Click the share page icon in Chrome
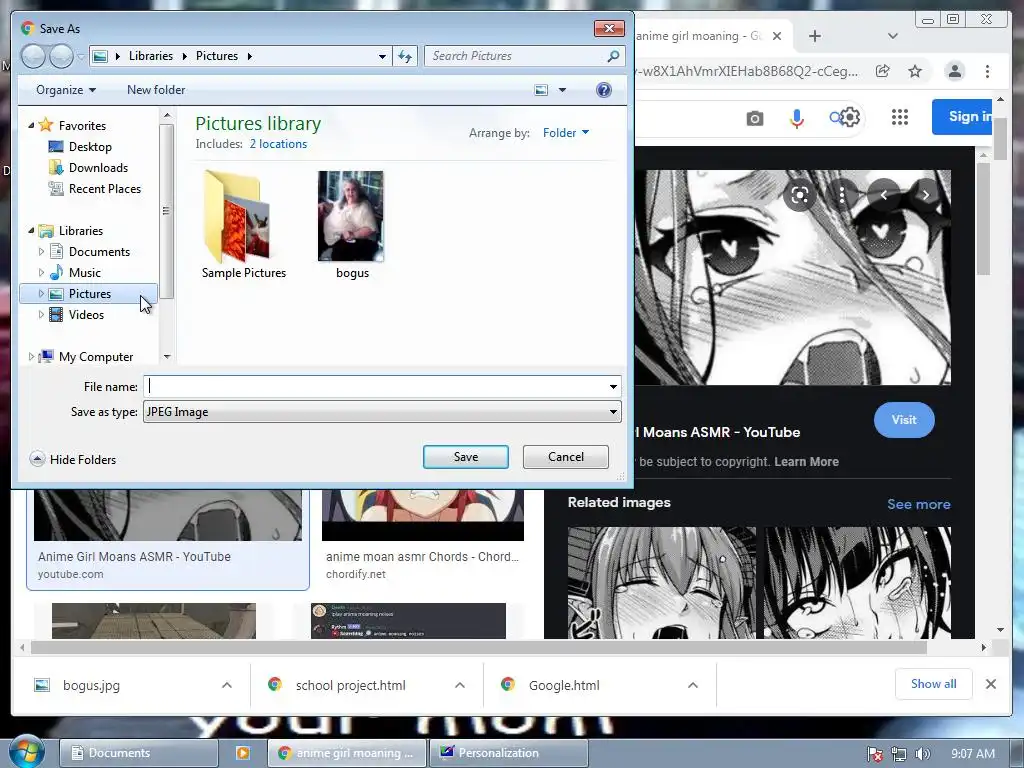This screenshot has width=1024, height=768. pyautogui.click(x=883, y=71)
